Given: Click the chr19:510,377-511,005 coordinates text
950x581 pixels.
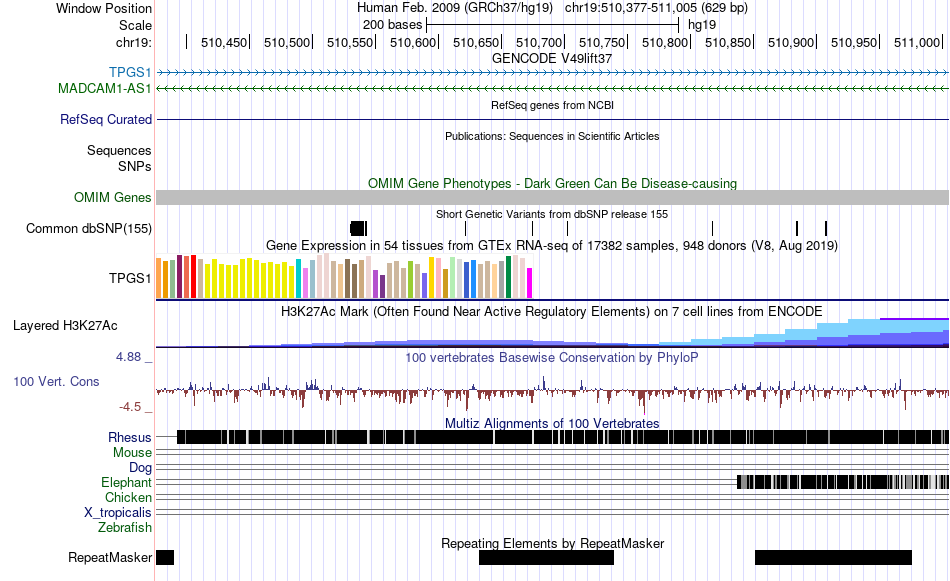Looking at the screenshot, I should (656, 8).
